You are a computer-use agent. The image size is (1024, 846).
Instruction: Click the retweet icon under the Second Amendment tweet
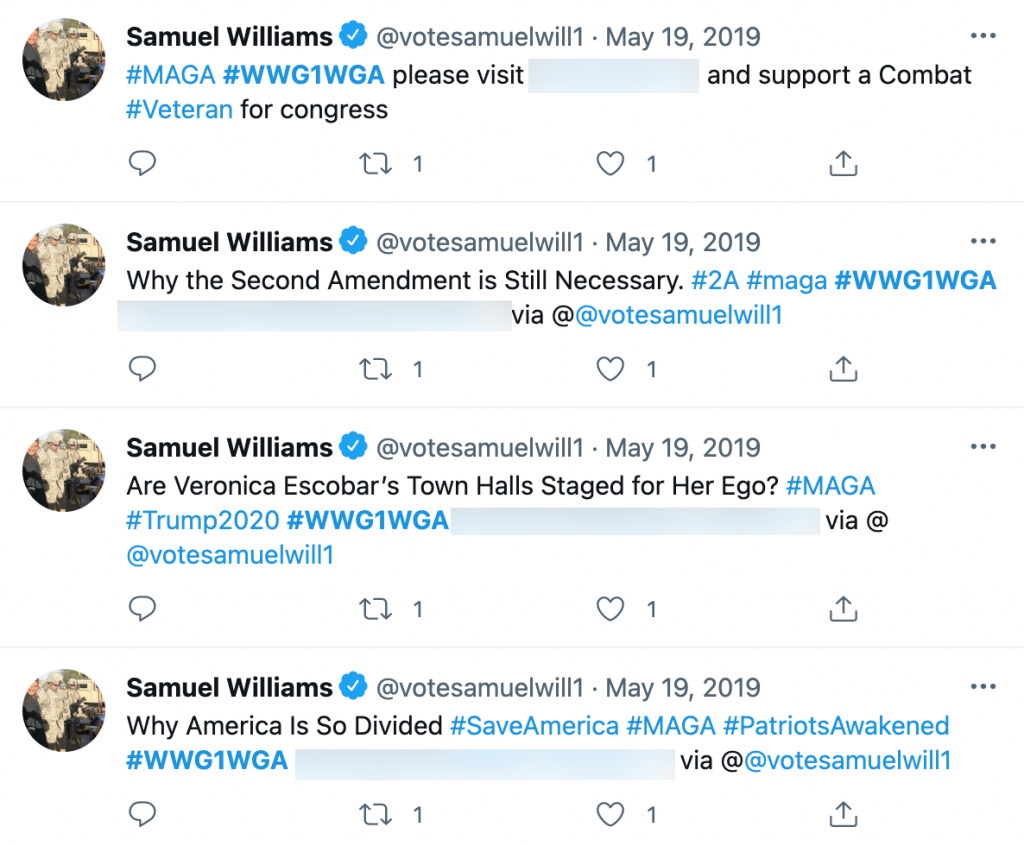[x=375, y=368]
